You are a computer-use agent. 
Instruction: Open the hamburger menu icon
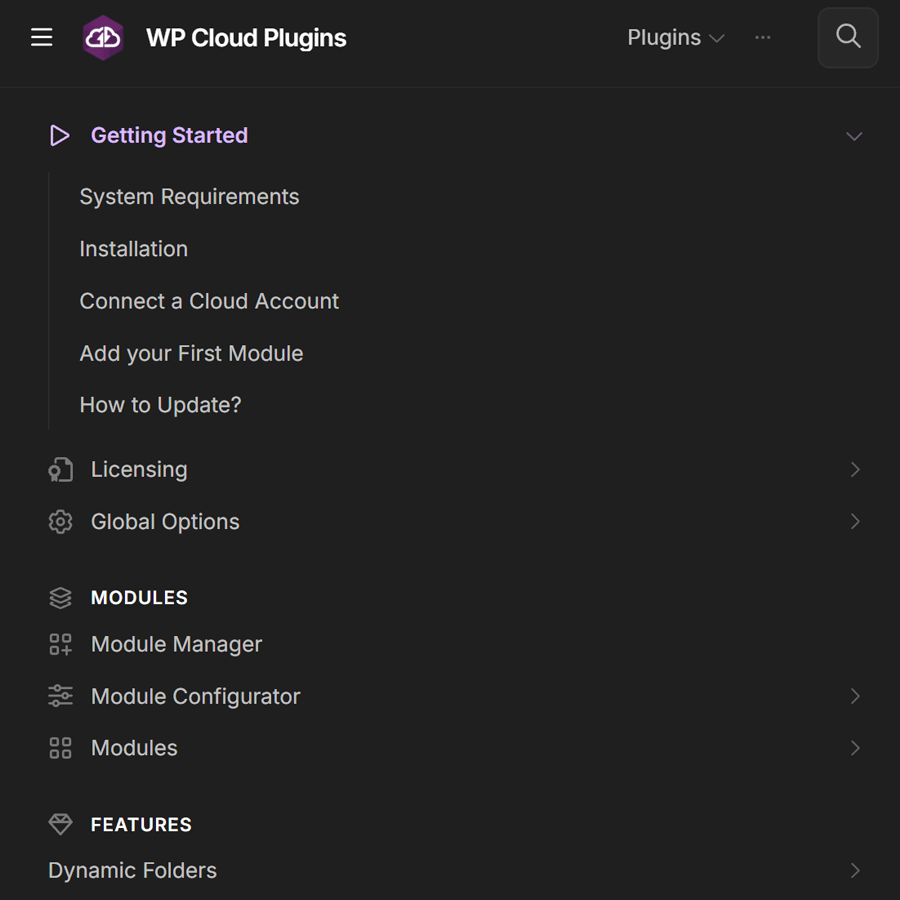point(41,38)
